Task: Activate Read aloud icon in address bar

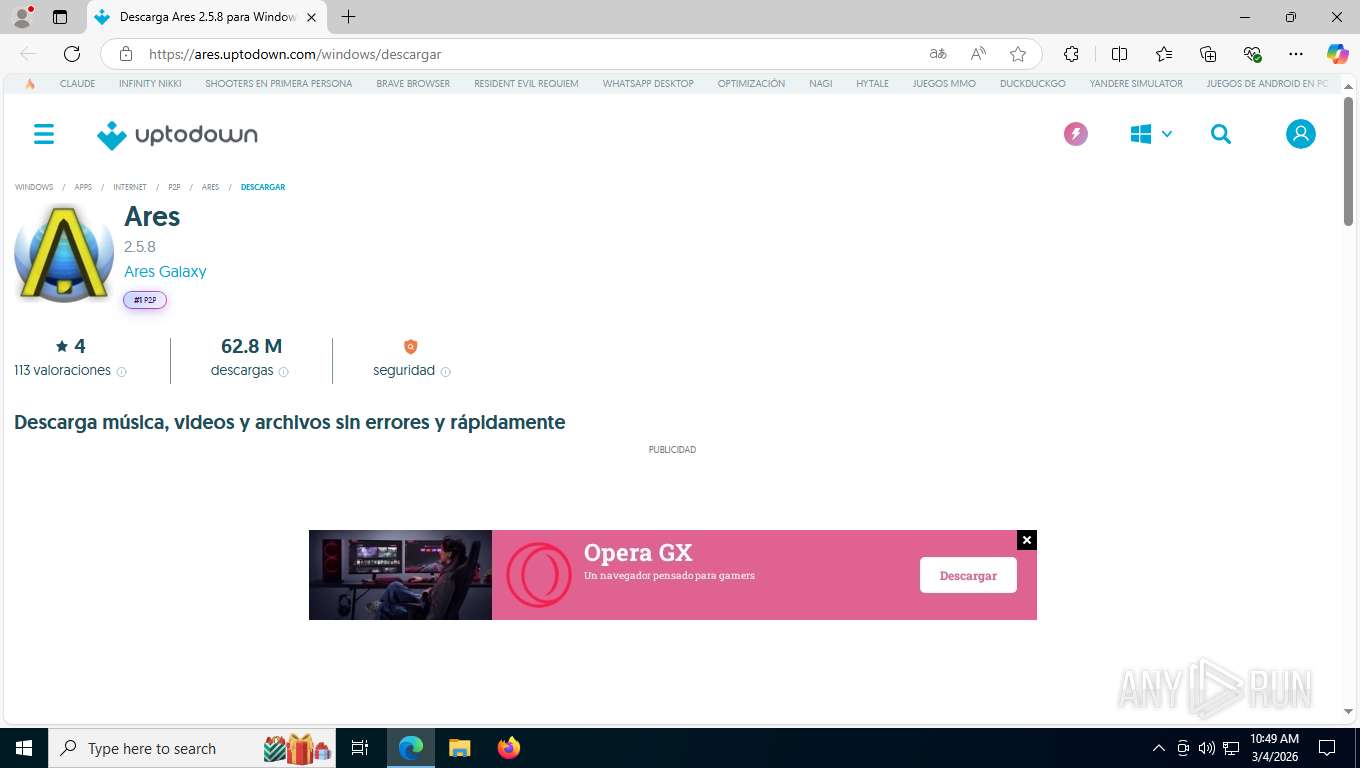Action: (978, 54)
